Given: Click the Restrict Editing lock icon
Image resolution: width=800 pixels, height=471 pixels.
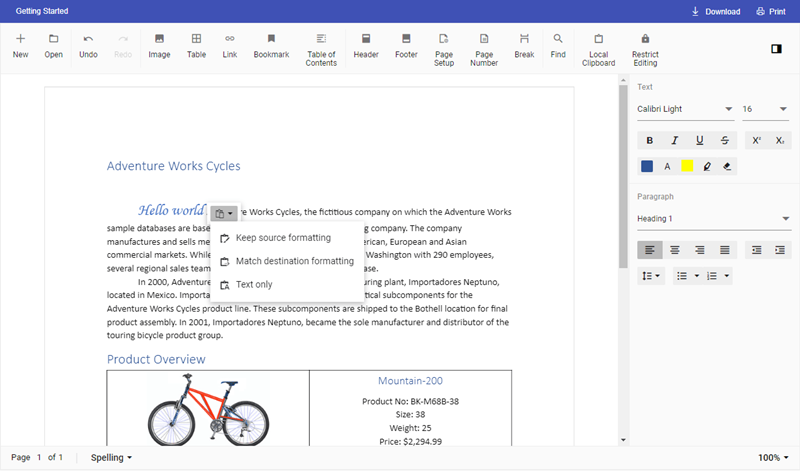Looking at the screenshot, I should tap(645, 39).
